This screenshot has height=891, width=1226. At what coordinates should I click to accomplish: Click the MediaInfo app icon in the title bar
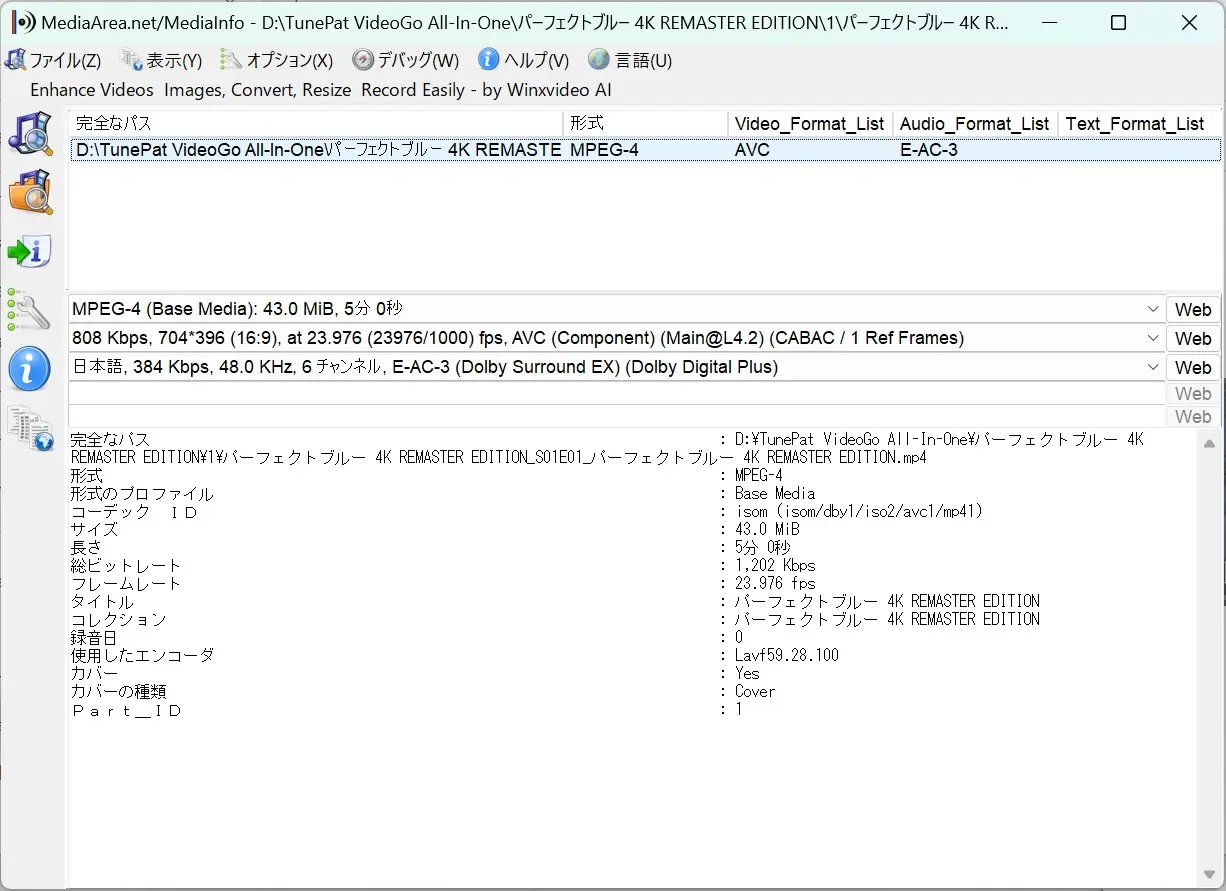point(23,22)
